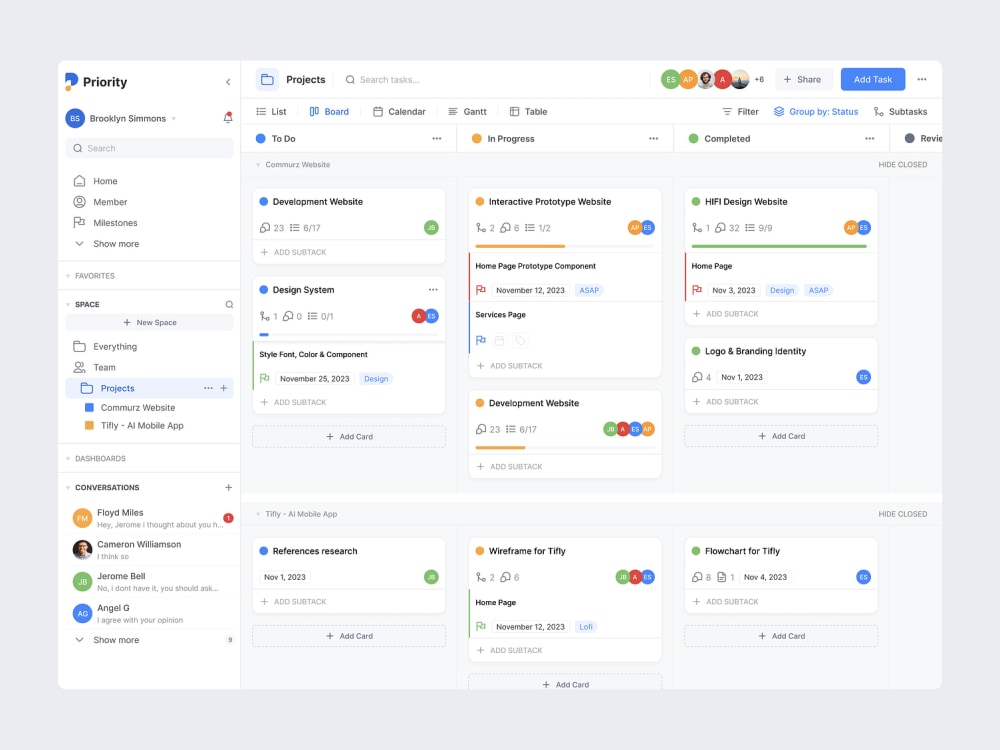Switch to Calendar view
The image size is (1000, 750).
click(399, 112)
